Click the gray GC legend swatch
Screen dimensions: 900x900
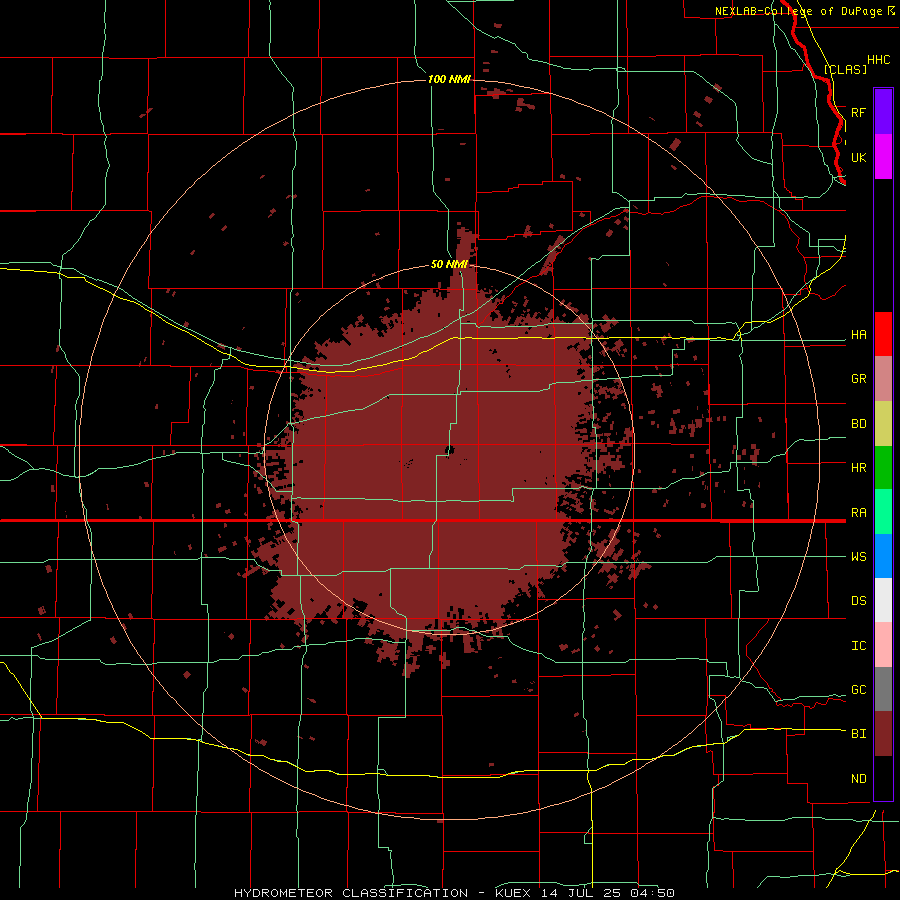(883, 689)
